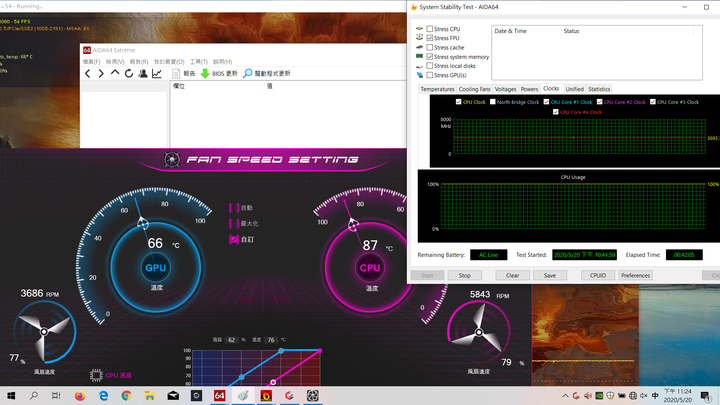Click the Stop button in stability test
The width and height of the screenshot is (720, 405).
click(x=465, y=276)
